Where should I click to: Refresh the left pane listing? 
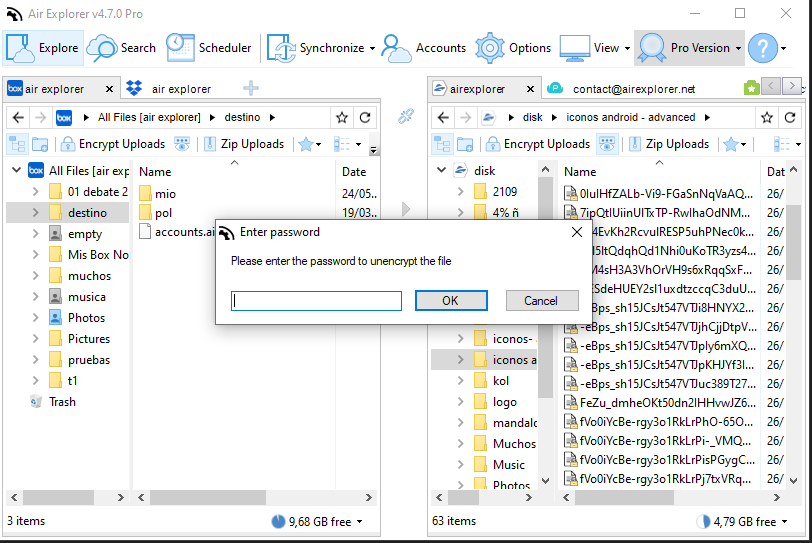pyautogui.click(x=365, y=118)
